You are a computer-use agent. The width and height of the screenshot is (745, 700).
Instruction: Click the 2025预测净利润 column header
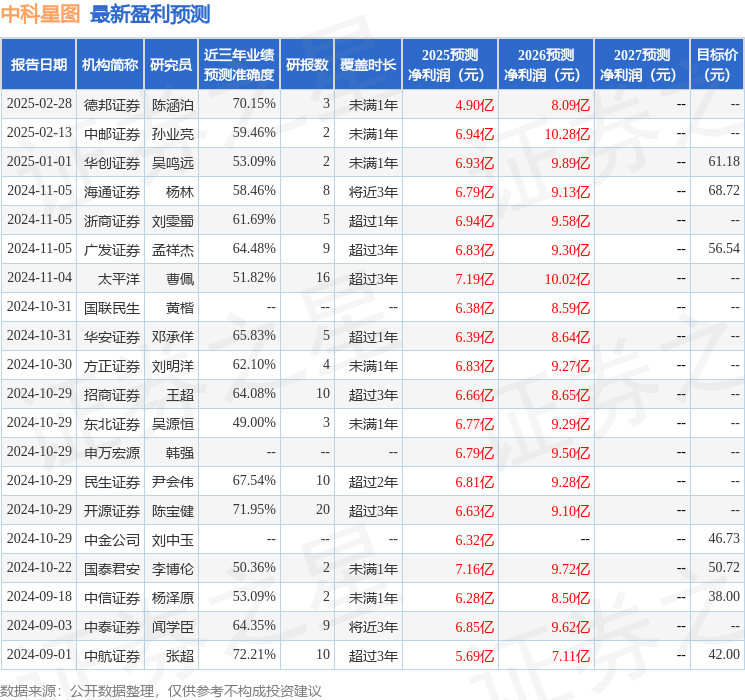449,65
